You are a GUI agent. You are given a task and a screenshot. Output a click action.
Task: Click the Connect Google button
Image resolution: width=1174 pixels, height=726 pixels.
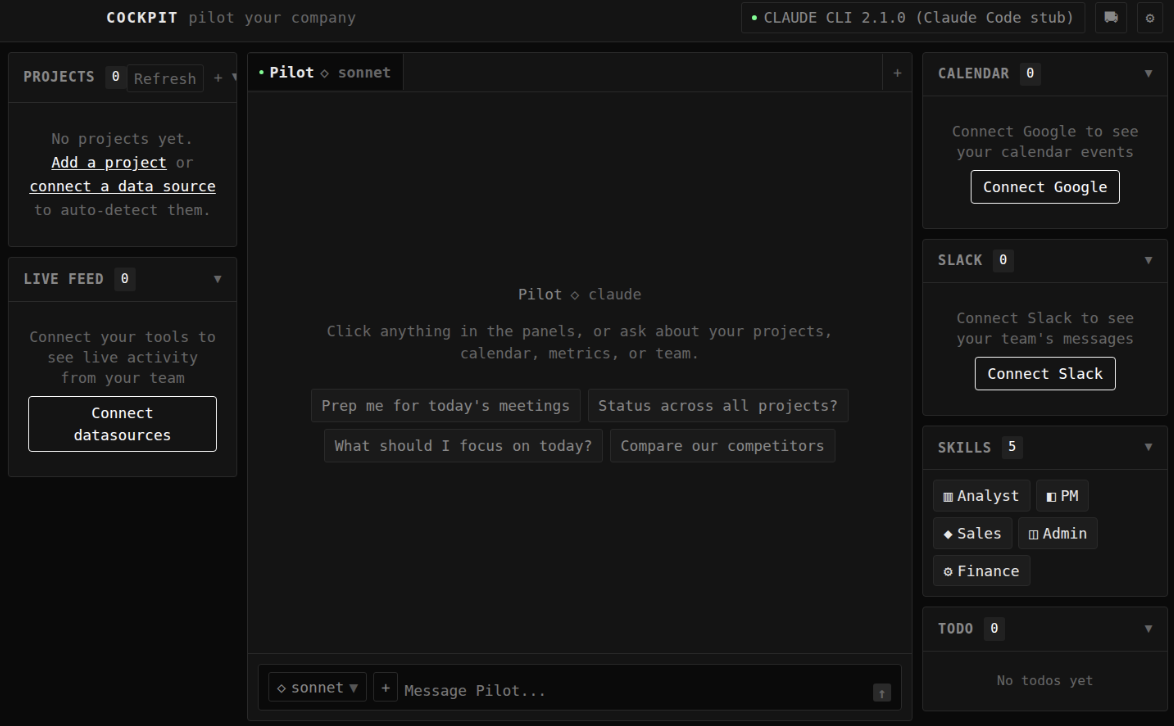1044,187
